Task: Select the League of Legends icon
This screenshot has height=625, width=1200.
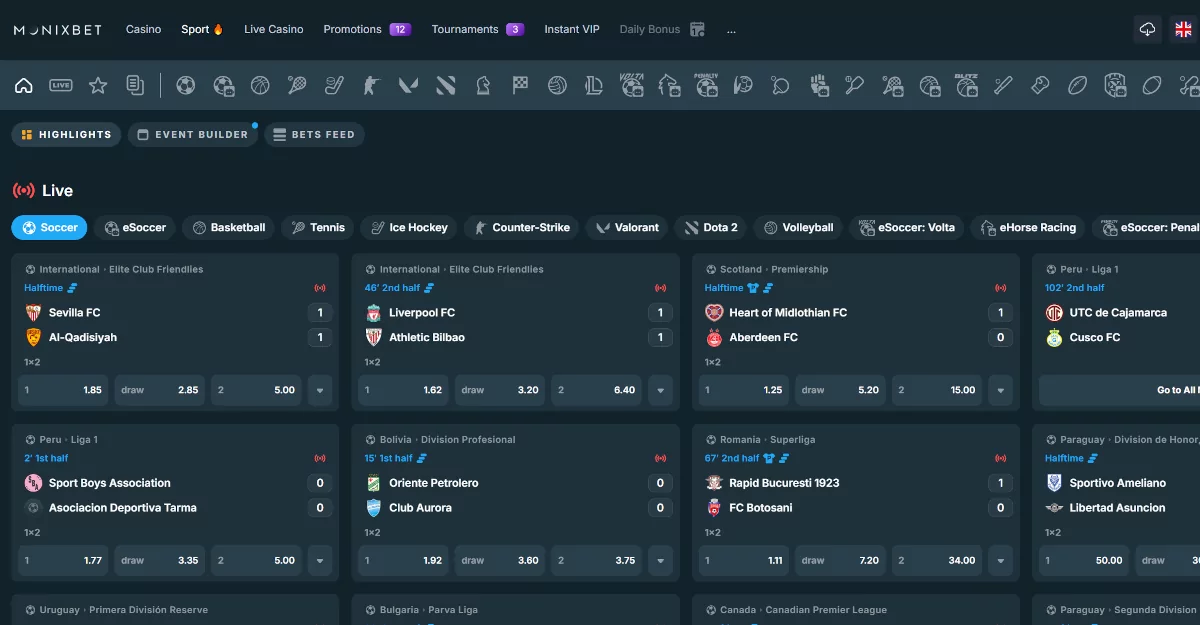Action: [594, 85]
